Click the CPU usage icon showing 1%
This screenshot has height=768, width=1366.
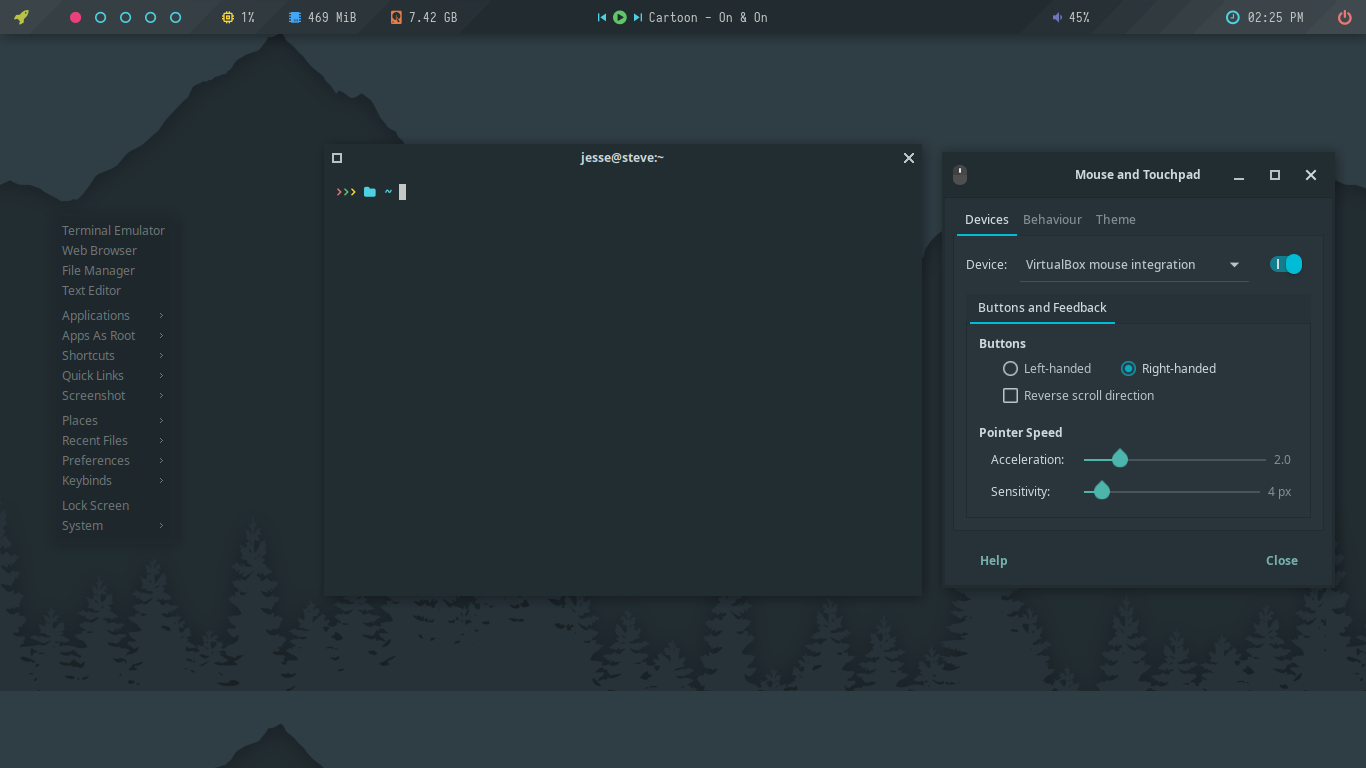(x=228, y=18)
